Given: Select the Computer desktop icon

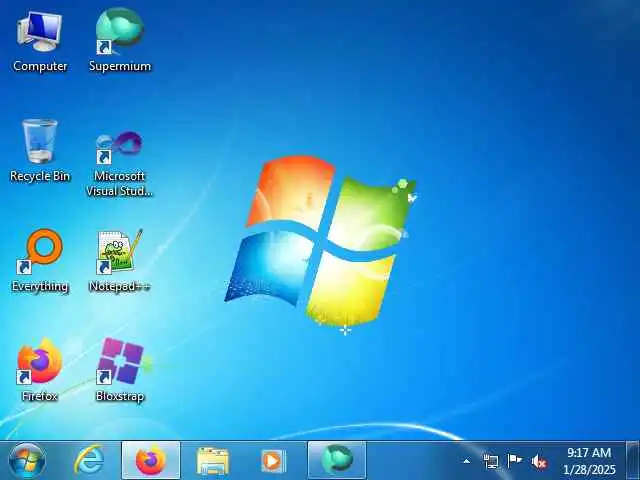Looking at the screenshot, I should [x=40, y=41].
